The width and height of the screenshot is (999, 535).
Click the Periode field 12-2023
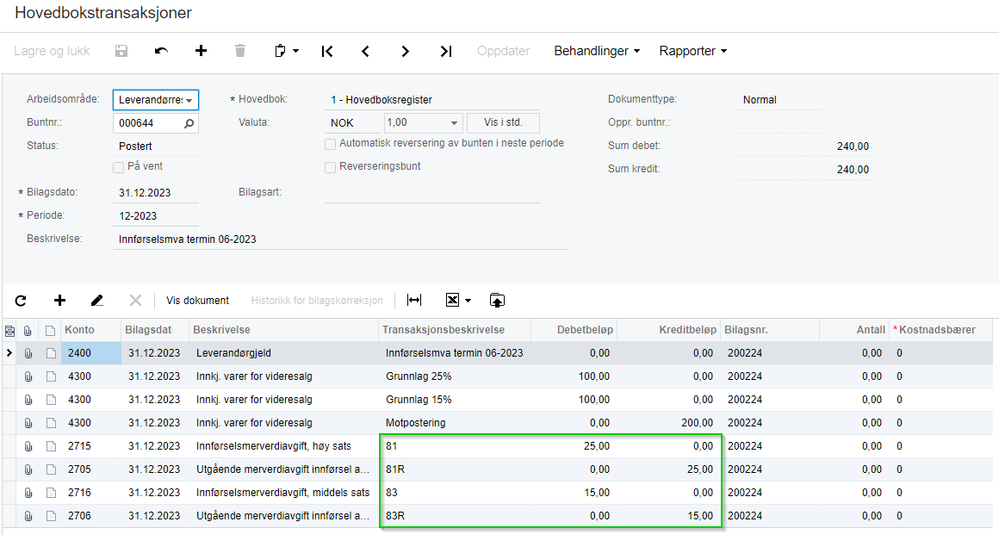click(155, 216)
